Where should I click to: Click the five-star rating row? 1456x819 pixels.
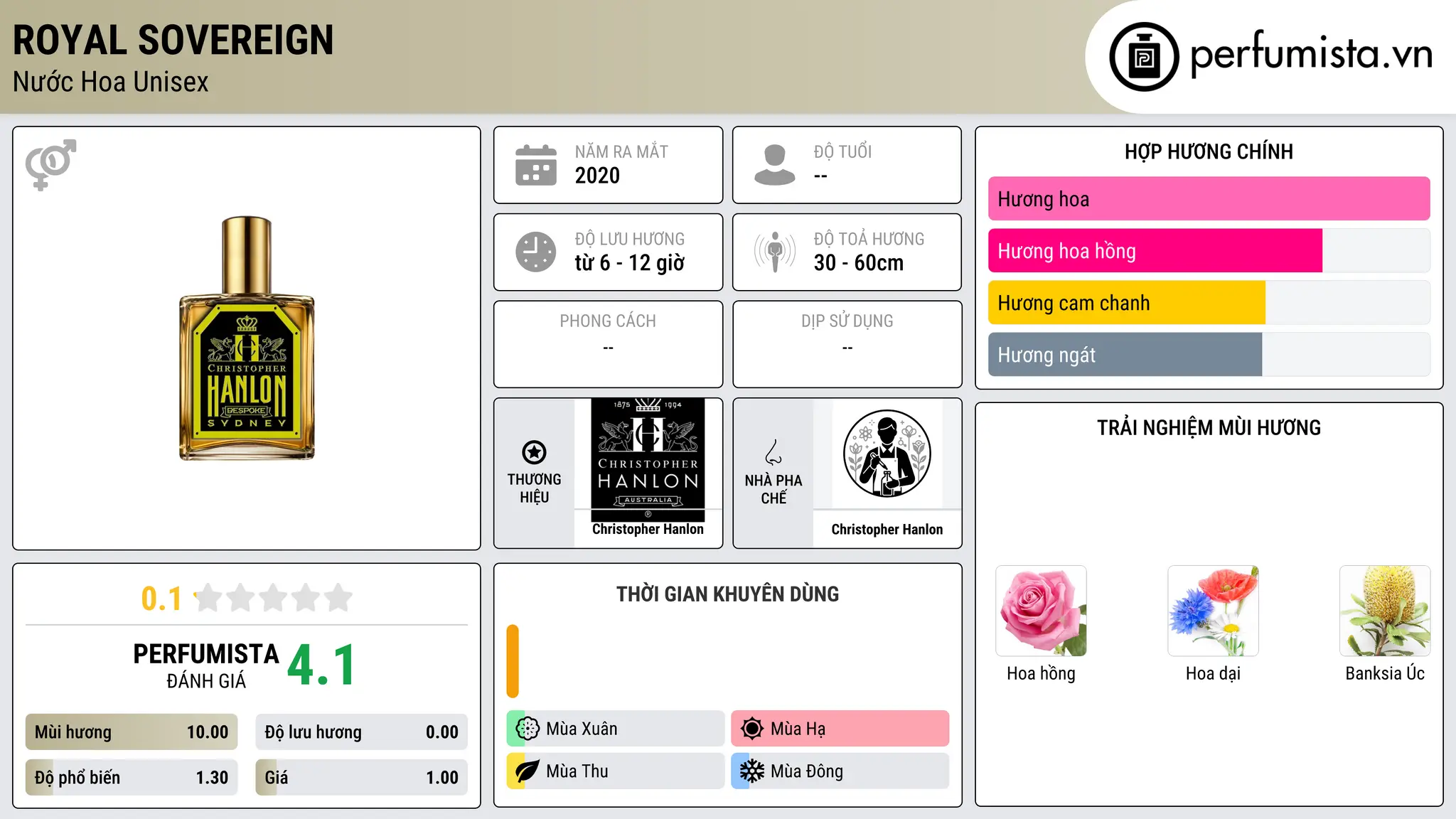point(274,598)
